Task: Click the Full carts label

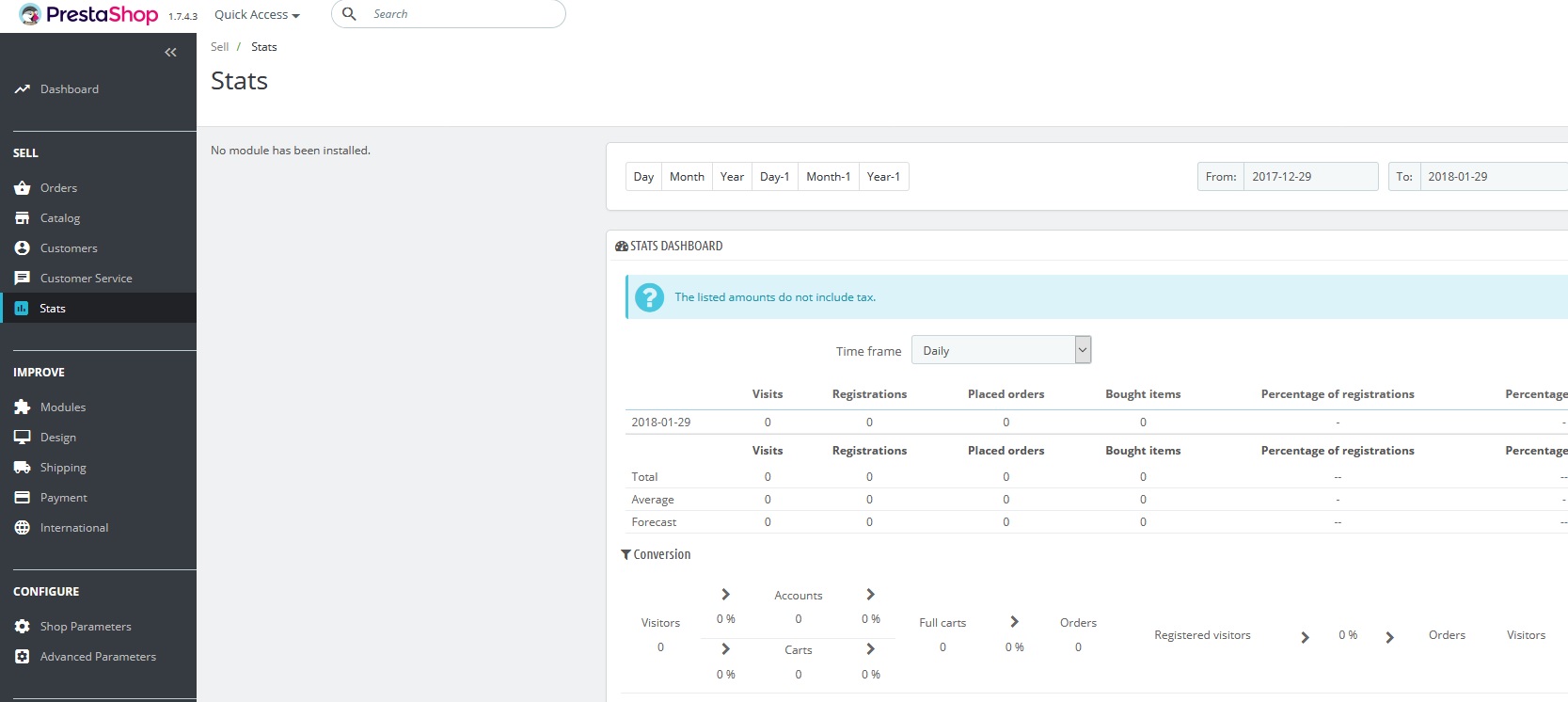Action: click(942, 623)
